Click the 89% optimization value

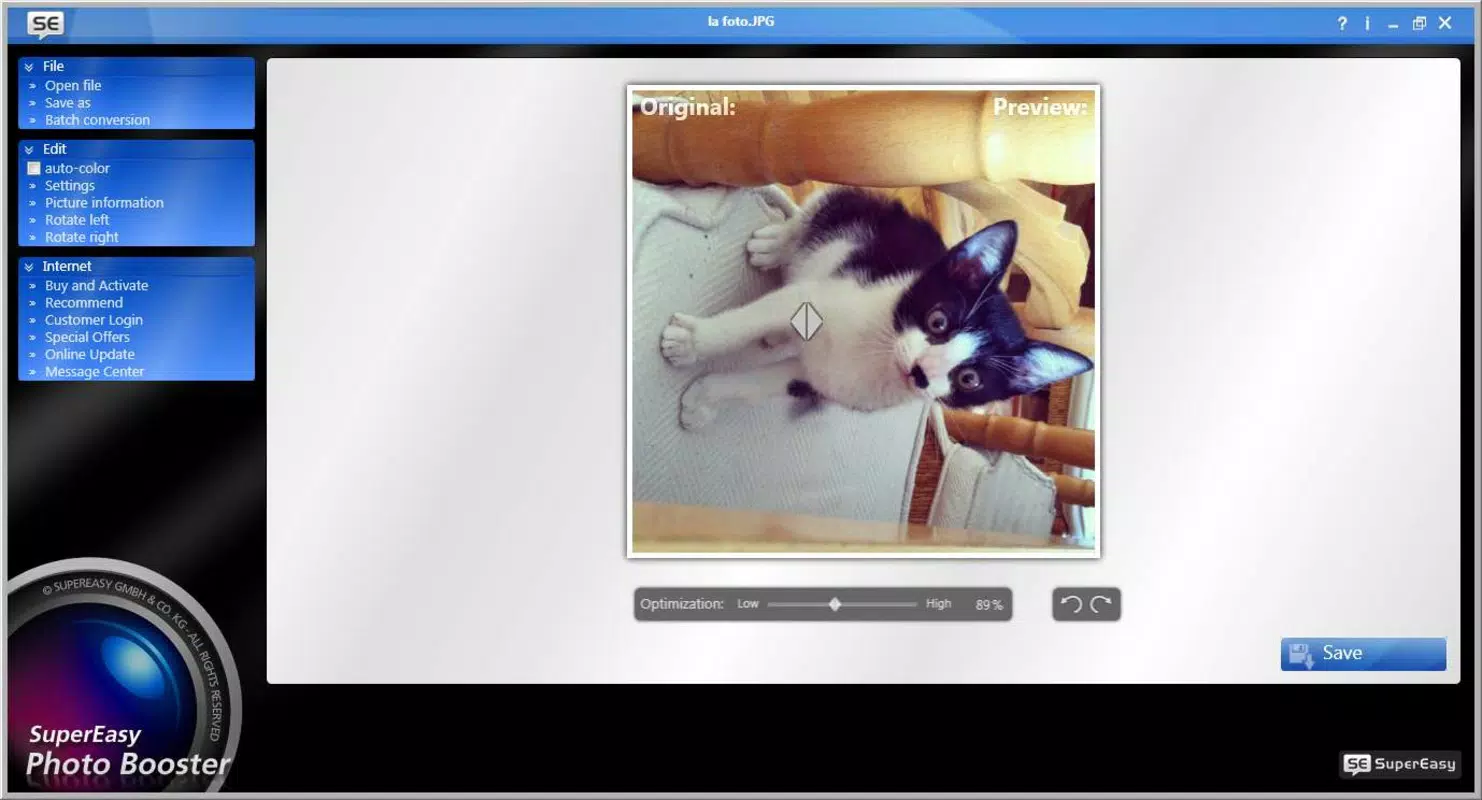point(989,605)
